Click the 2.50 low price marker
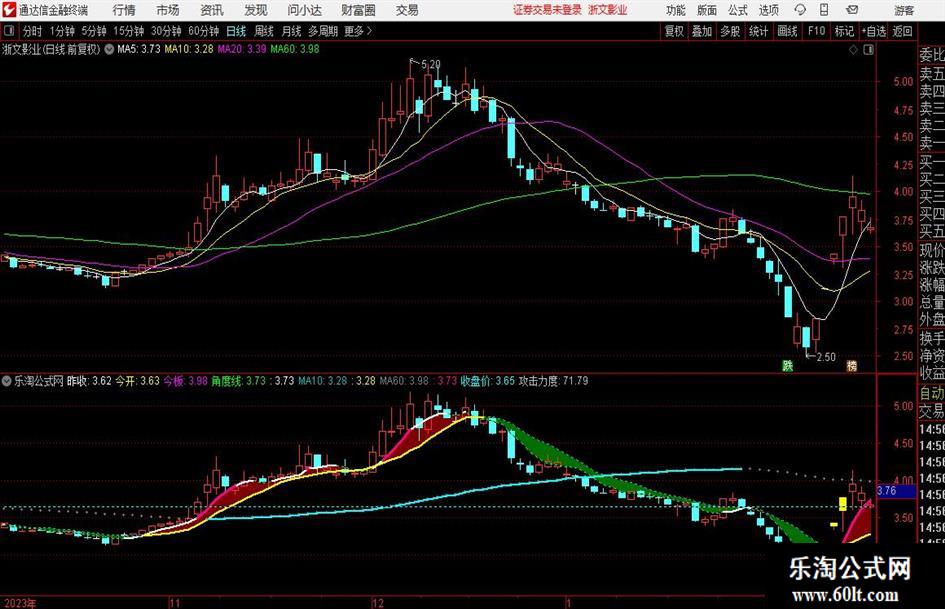The height and width of the screenshot is (609, 945). tap(826, 357)
